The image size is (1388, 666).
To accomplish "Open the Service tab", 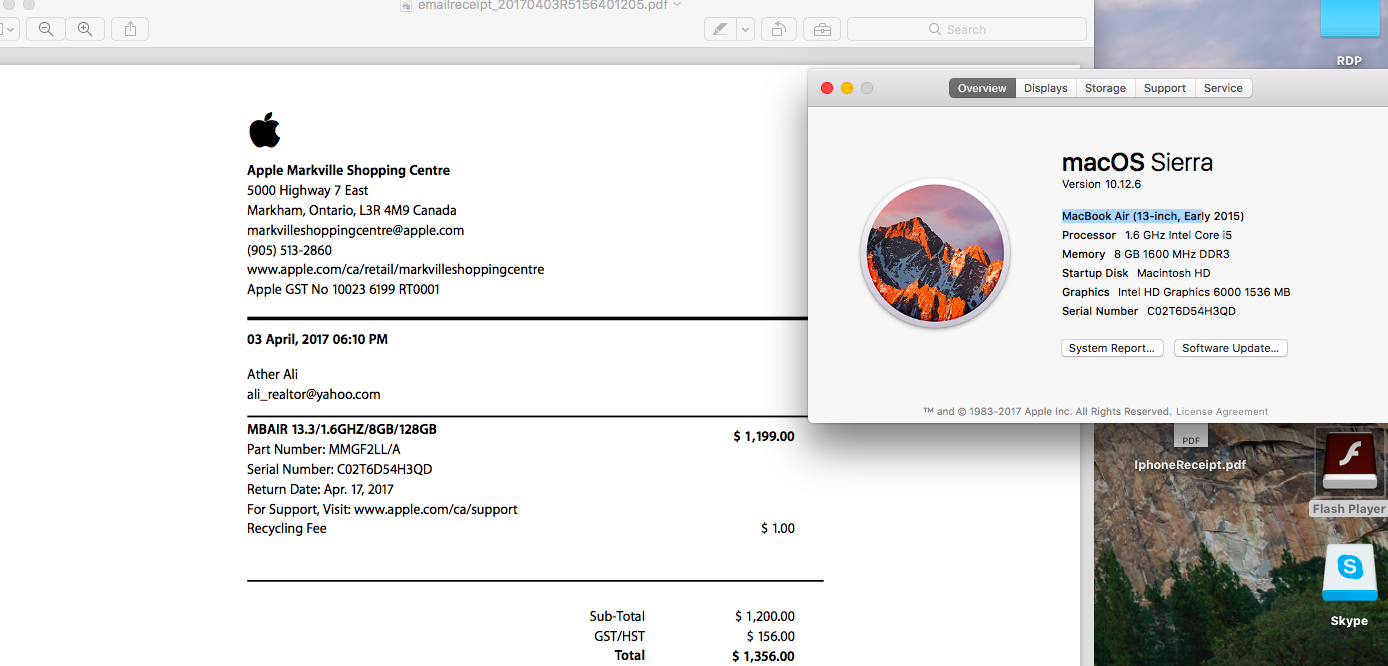I will coord(1223,88).
